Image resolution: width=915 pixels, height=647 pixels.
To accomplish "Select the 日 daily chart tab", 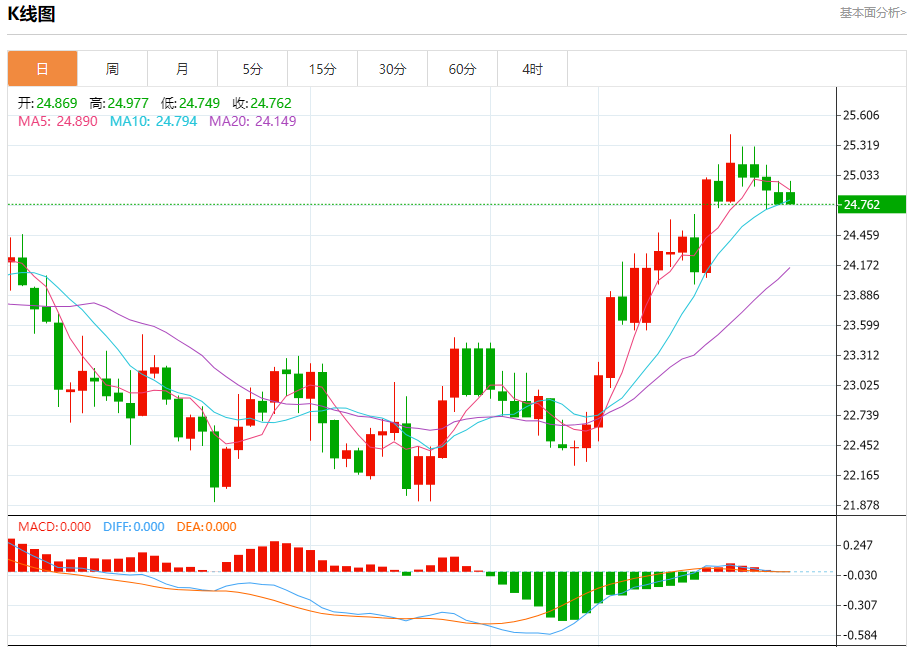I will point(43,69).
